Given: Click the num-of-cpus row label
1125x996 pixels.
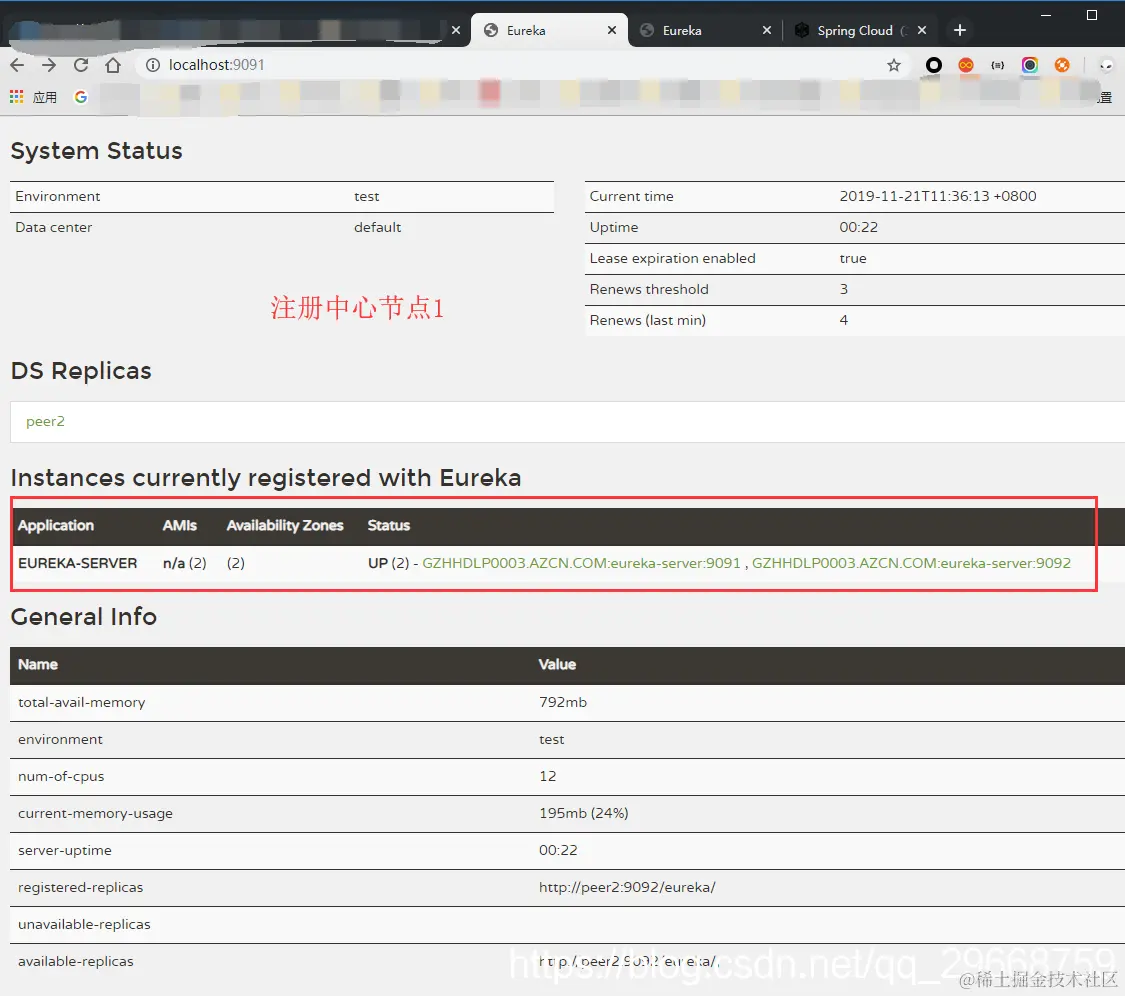Looking at the screenshot, I should tap(61, 776).
